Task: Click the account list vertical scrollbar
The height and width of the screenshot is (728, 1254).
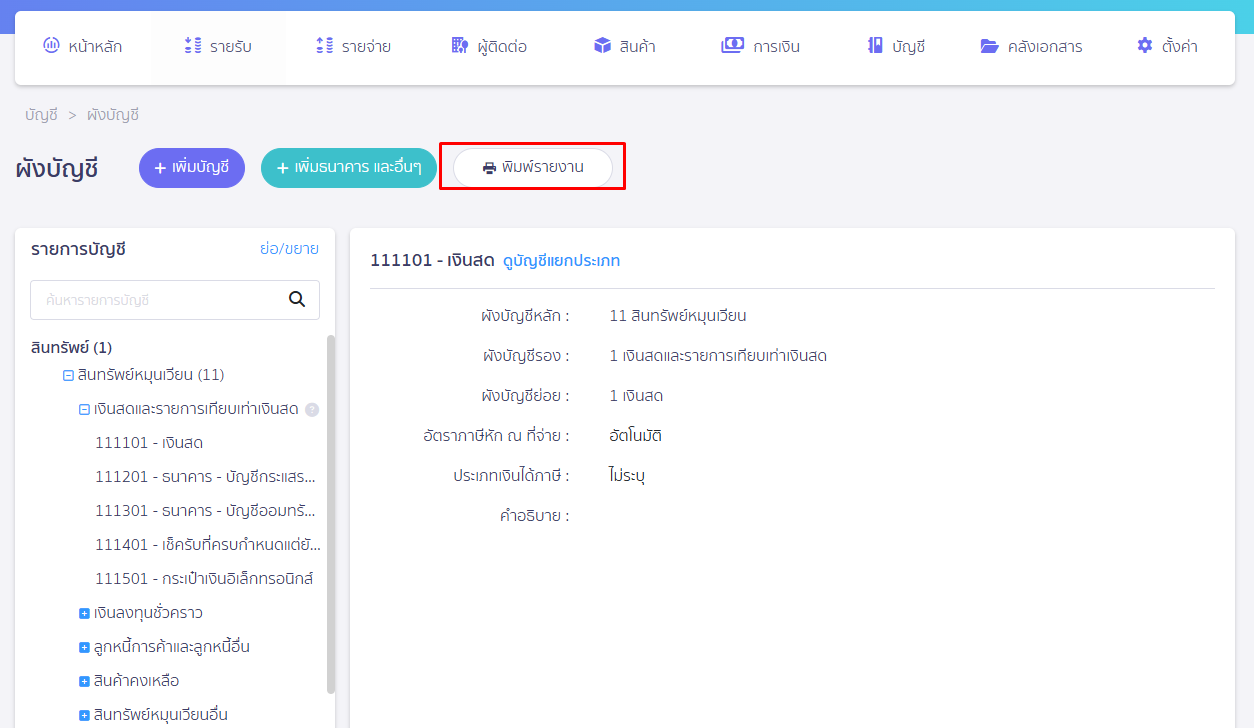Action: coord(331,510)
